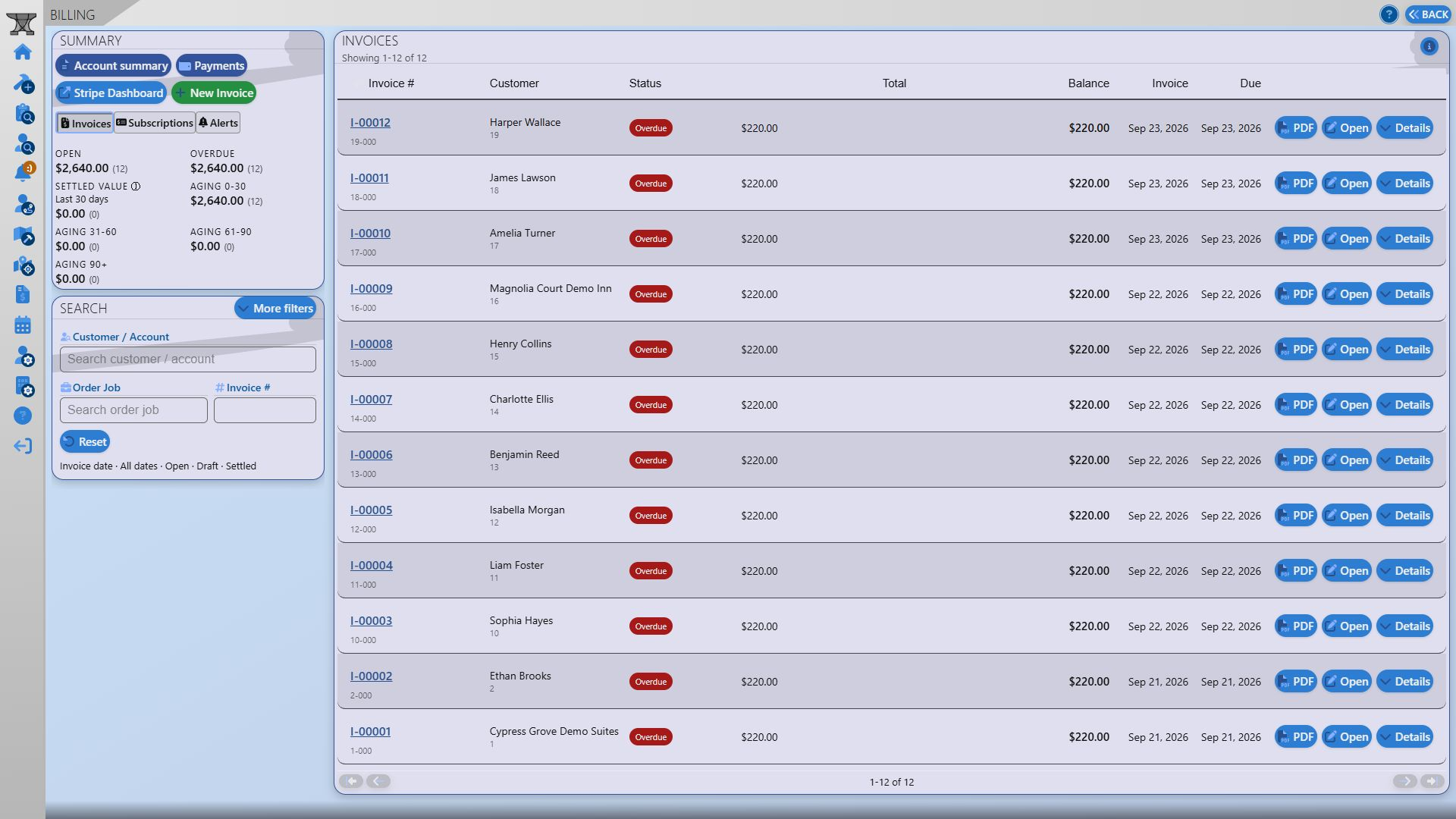Open the map location target icon
This screenshot has width=1456, height=819.
click(23, 265)
